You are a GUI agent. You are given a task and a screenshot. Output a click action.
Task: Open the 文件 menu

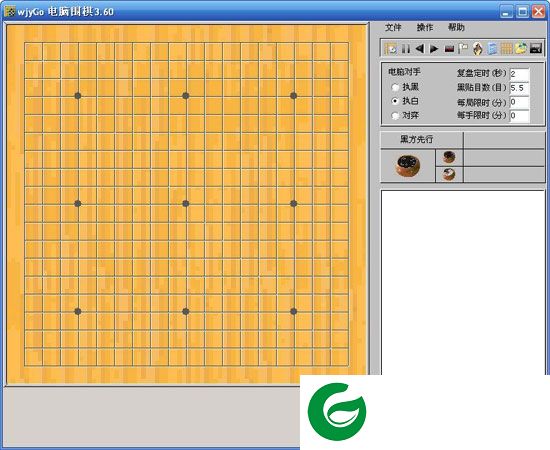393,27
